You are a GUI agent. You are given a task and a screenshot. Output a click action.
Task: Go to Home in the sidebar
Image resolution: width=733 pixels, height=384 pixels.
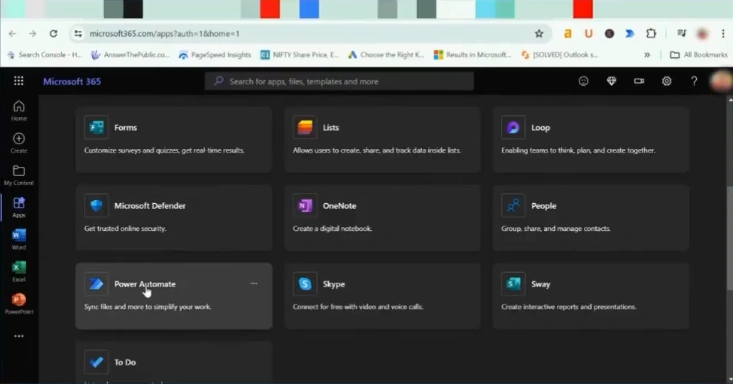click(19, 111)
